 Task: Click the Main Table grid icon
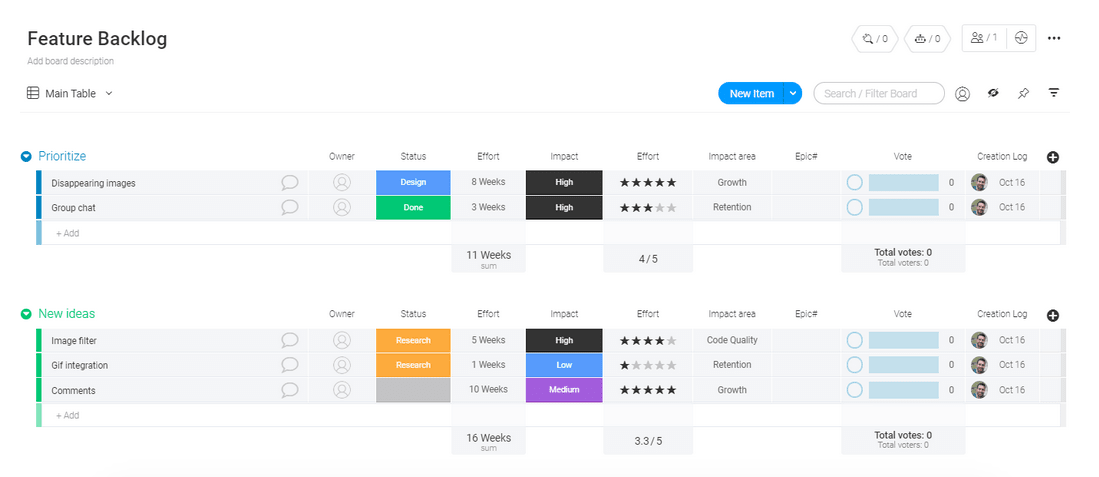coord(33,92)
